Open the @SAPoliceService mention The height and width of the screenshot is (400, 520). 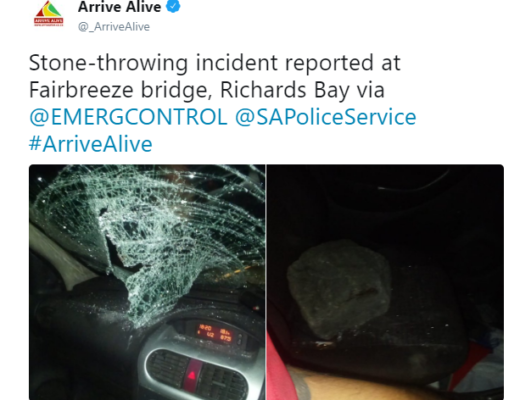click(x=326, y=117)
